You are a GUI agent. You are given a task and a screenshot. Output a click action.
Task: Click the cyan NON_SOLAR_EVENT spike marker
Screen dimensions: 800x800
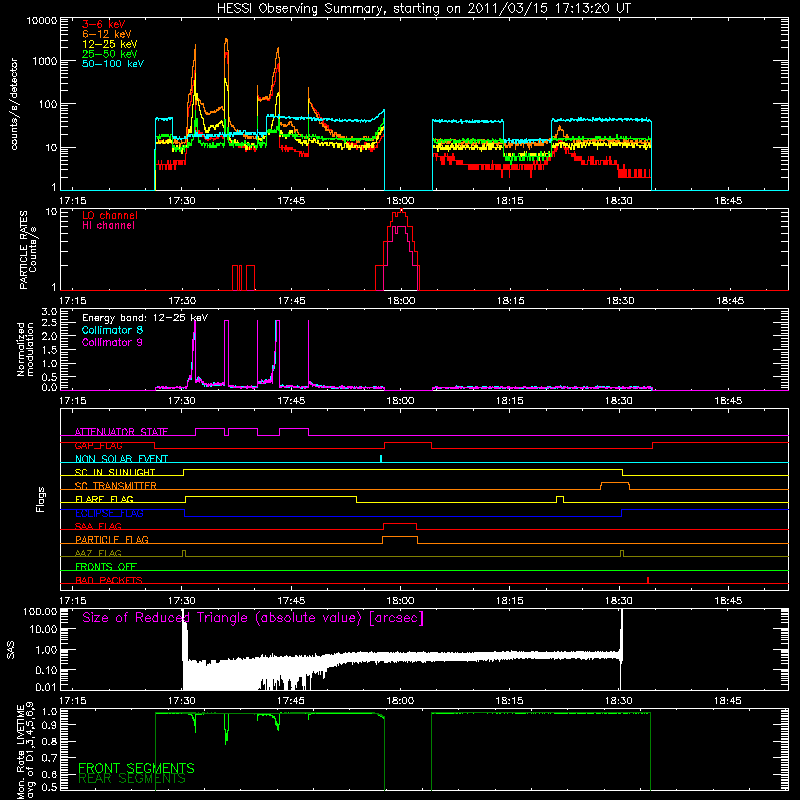point(381,459)
